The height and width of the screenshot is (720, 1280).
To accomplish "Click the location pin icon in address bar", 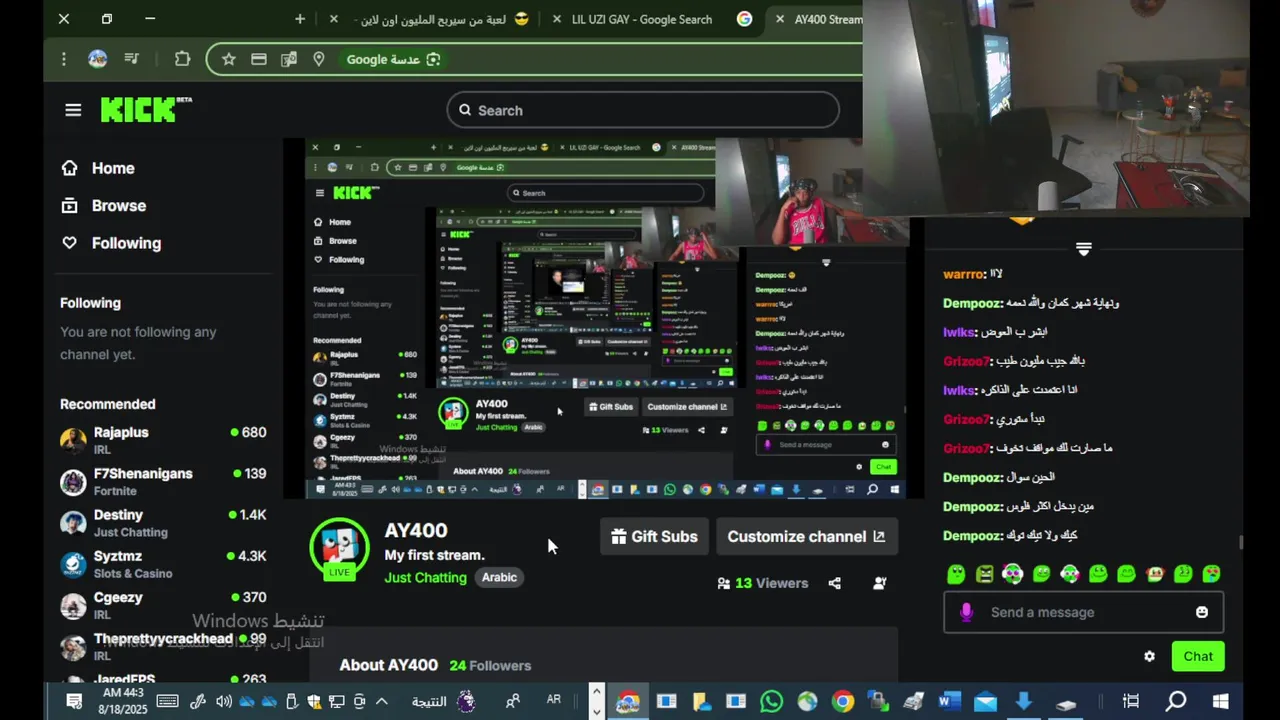I will point(318,59).
